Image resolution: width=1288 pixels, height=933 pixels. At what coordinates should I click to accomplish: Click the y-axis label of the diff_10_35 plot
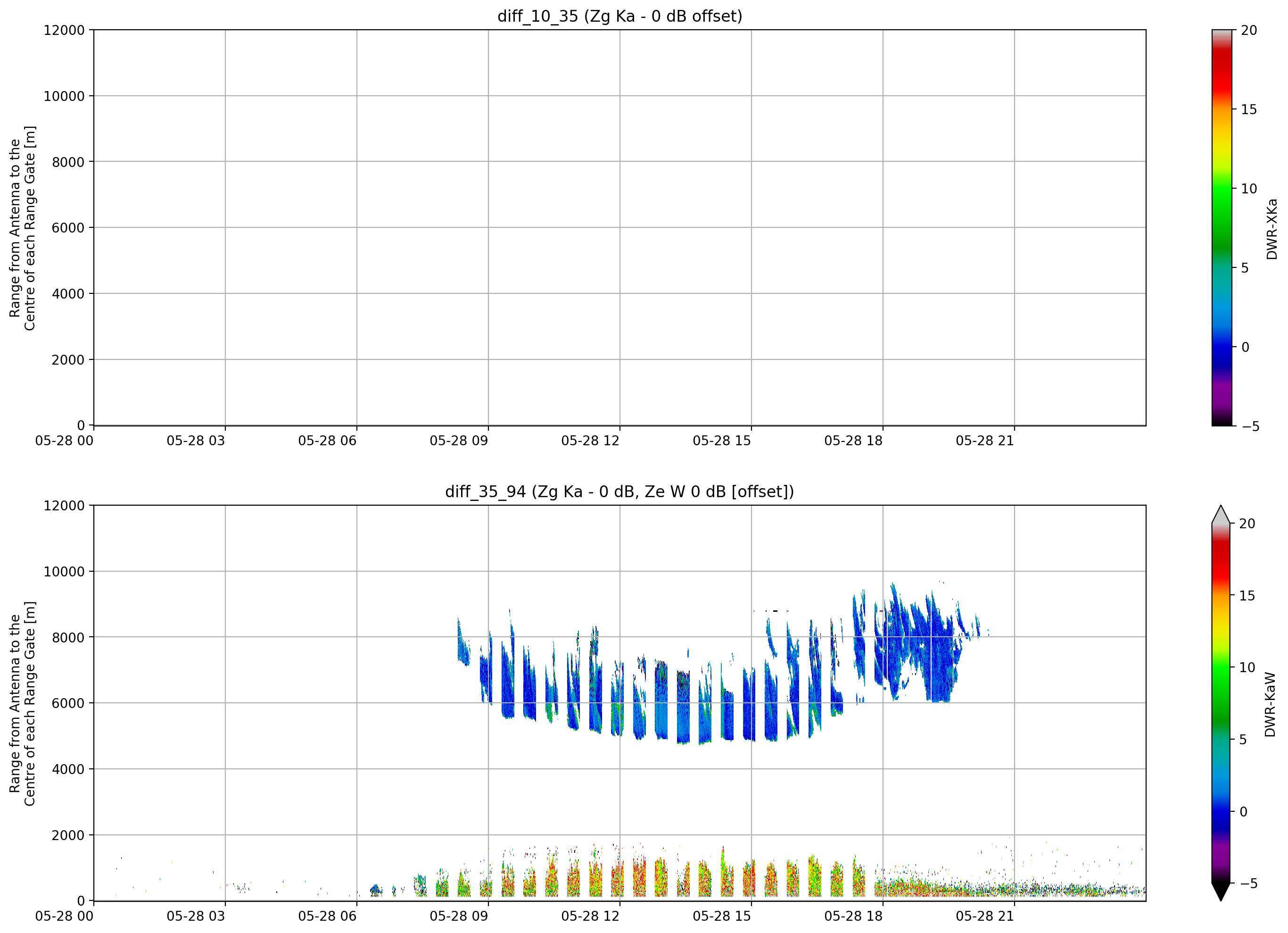click(23, 228)
